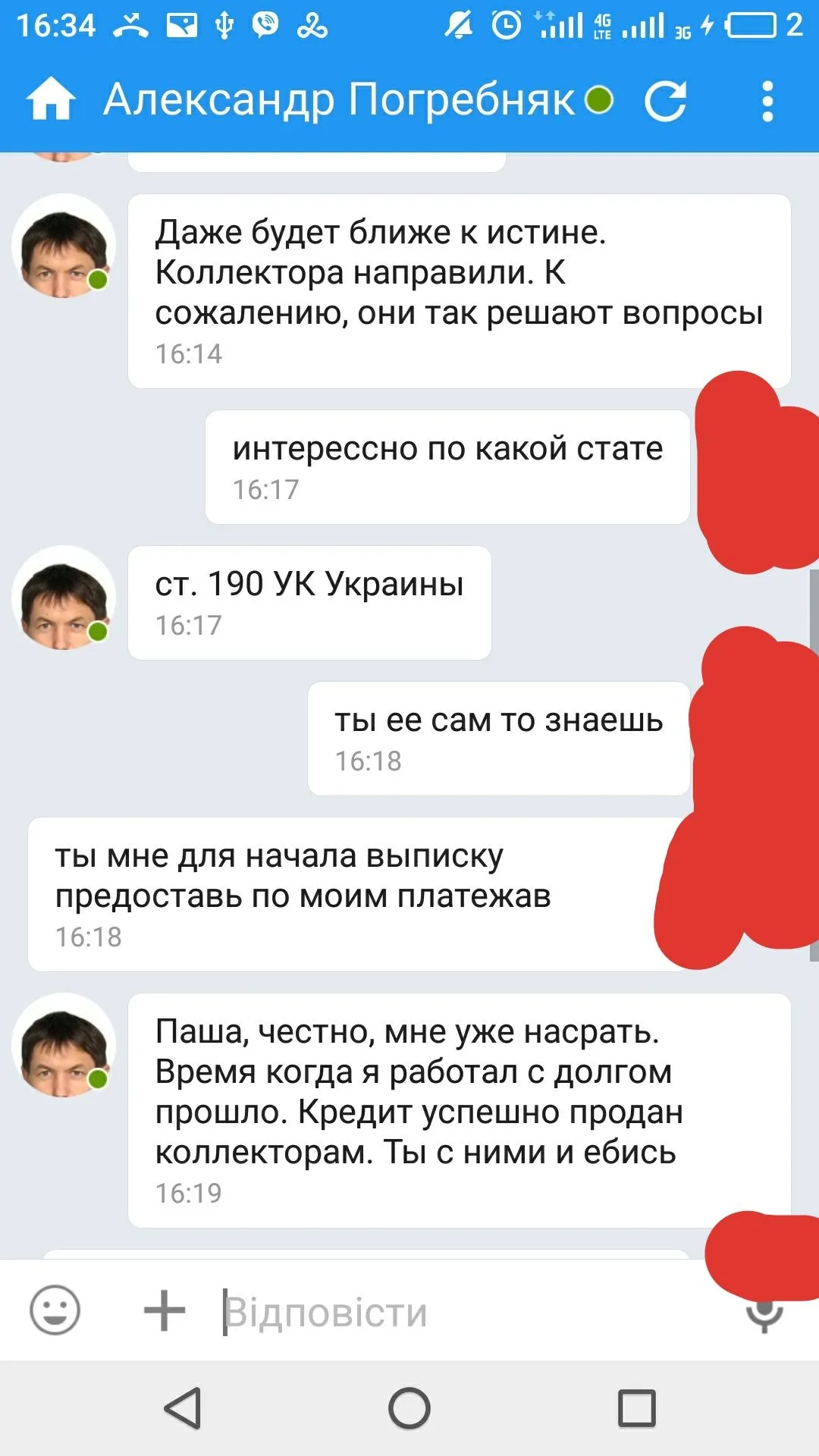Open recent apps square button
819x1456 pixels.
637,1408
